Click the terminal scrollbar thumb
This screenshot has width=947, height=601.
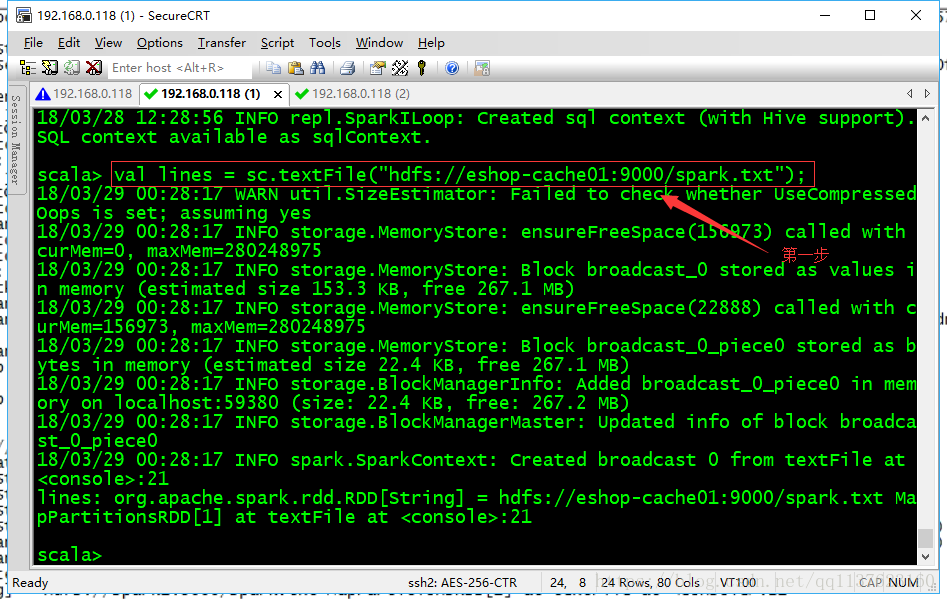point(925,538)
